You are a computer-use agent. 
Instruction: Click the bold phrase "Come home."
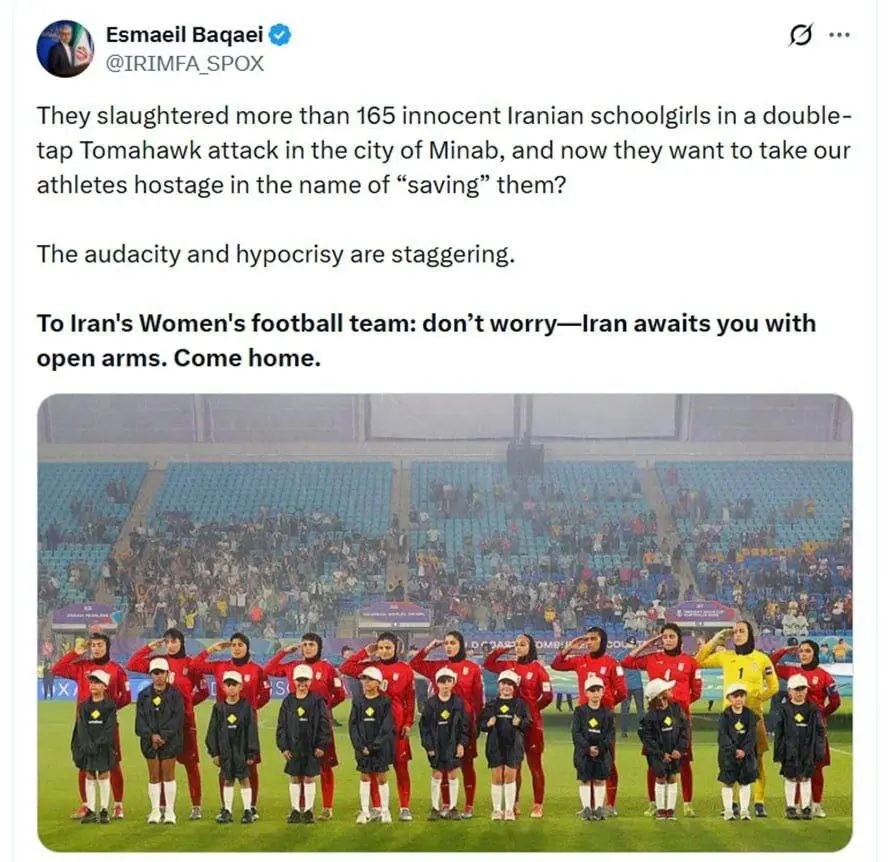(247, 359)
